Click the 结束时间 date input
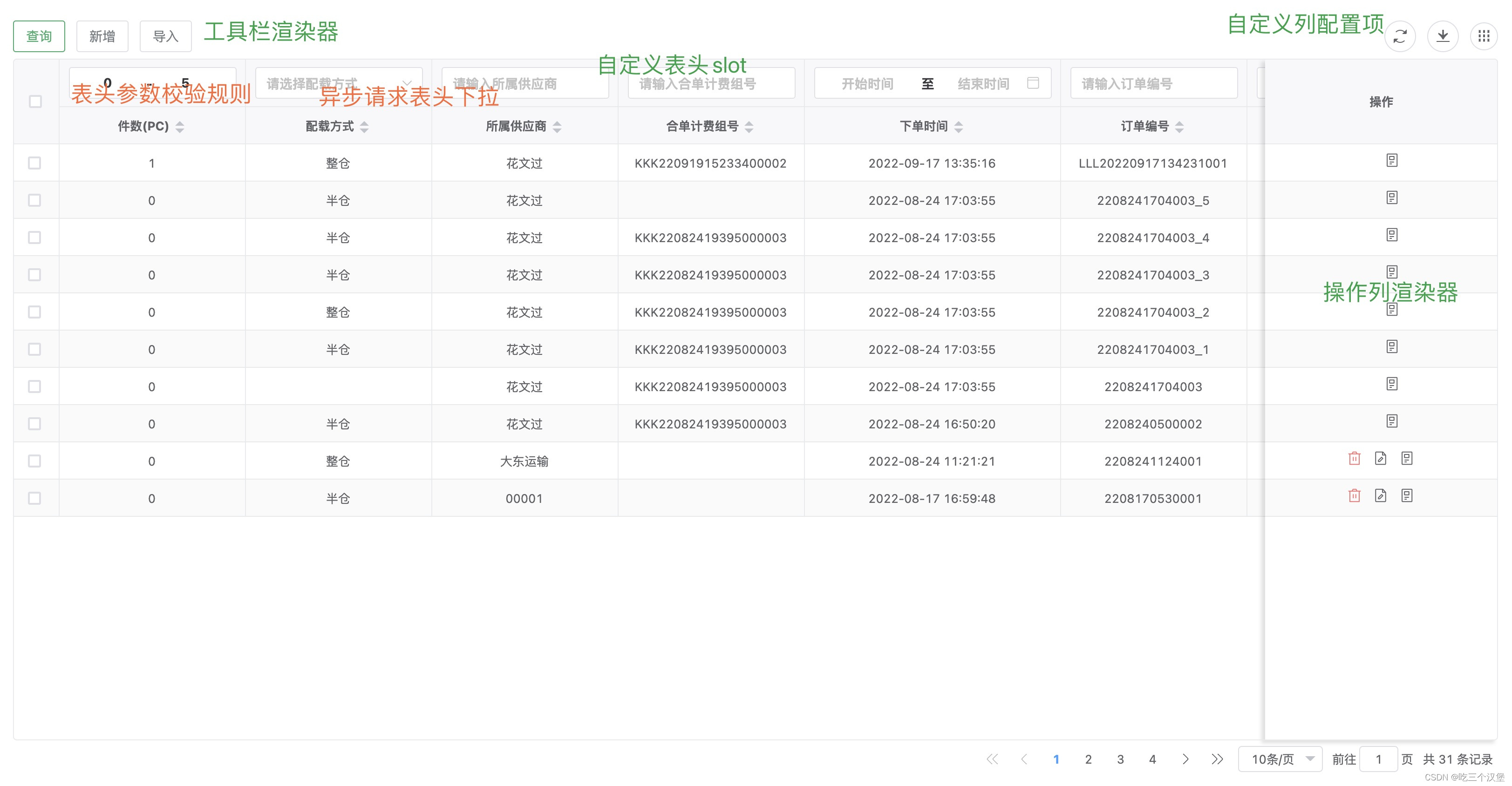Screen dimensions: 1512x786 (x=983, y=84)
